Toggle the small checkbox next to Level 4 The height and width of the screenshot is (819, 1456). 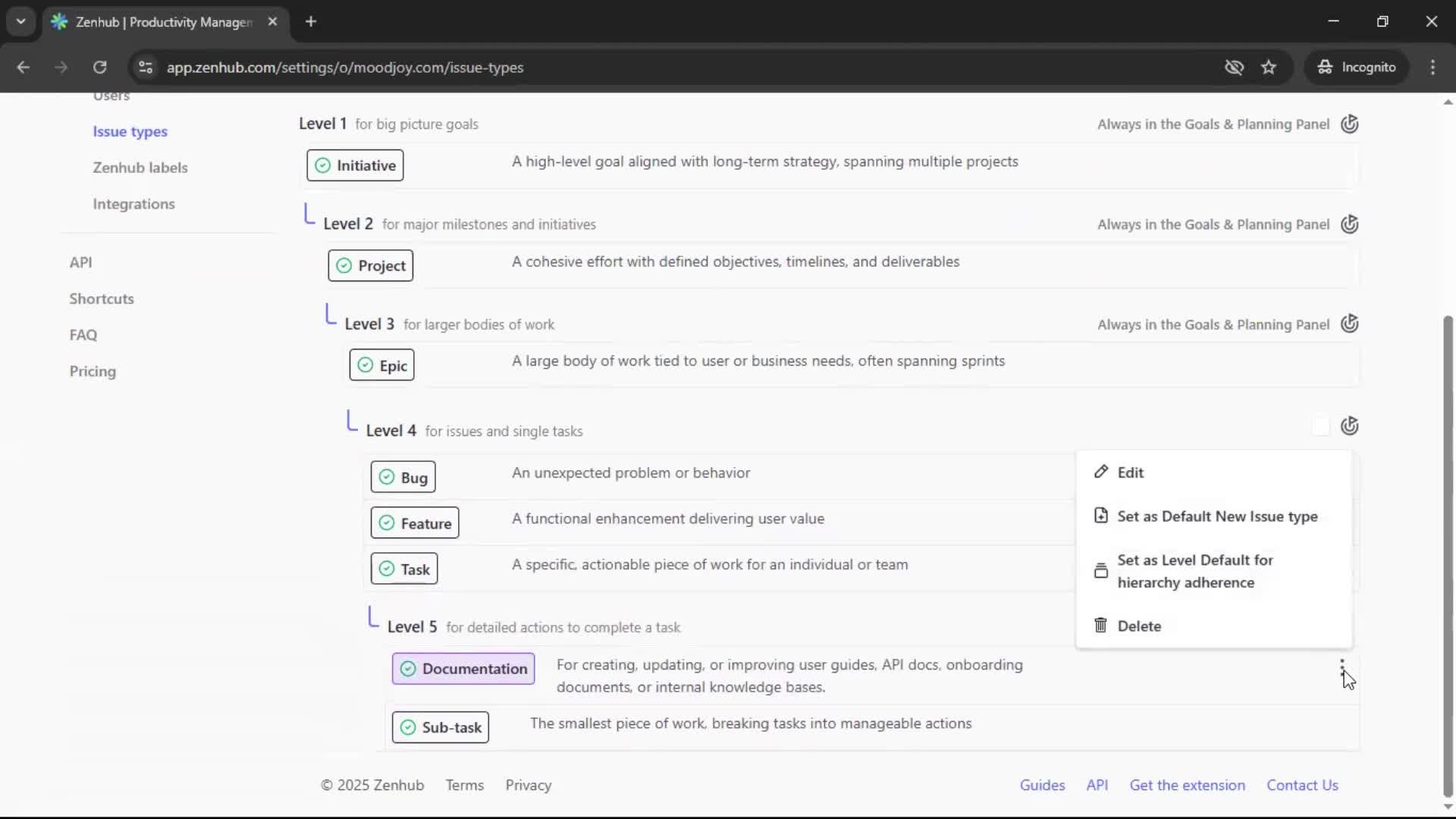click(1321, 426)
